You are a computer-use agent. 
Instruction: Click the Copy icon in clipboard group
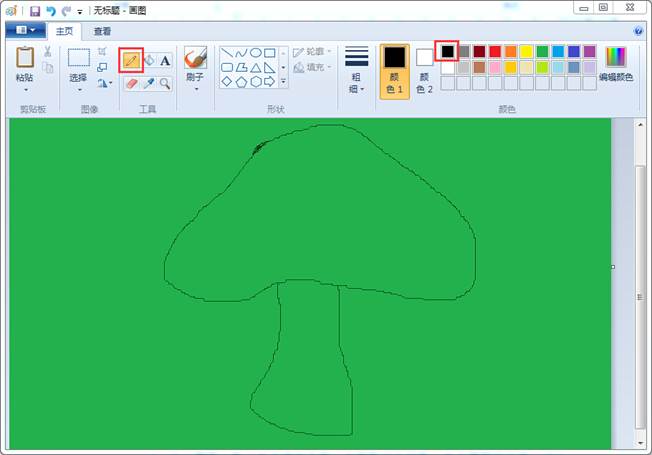point(47,67)
